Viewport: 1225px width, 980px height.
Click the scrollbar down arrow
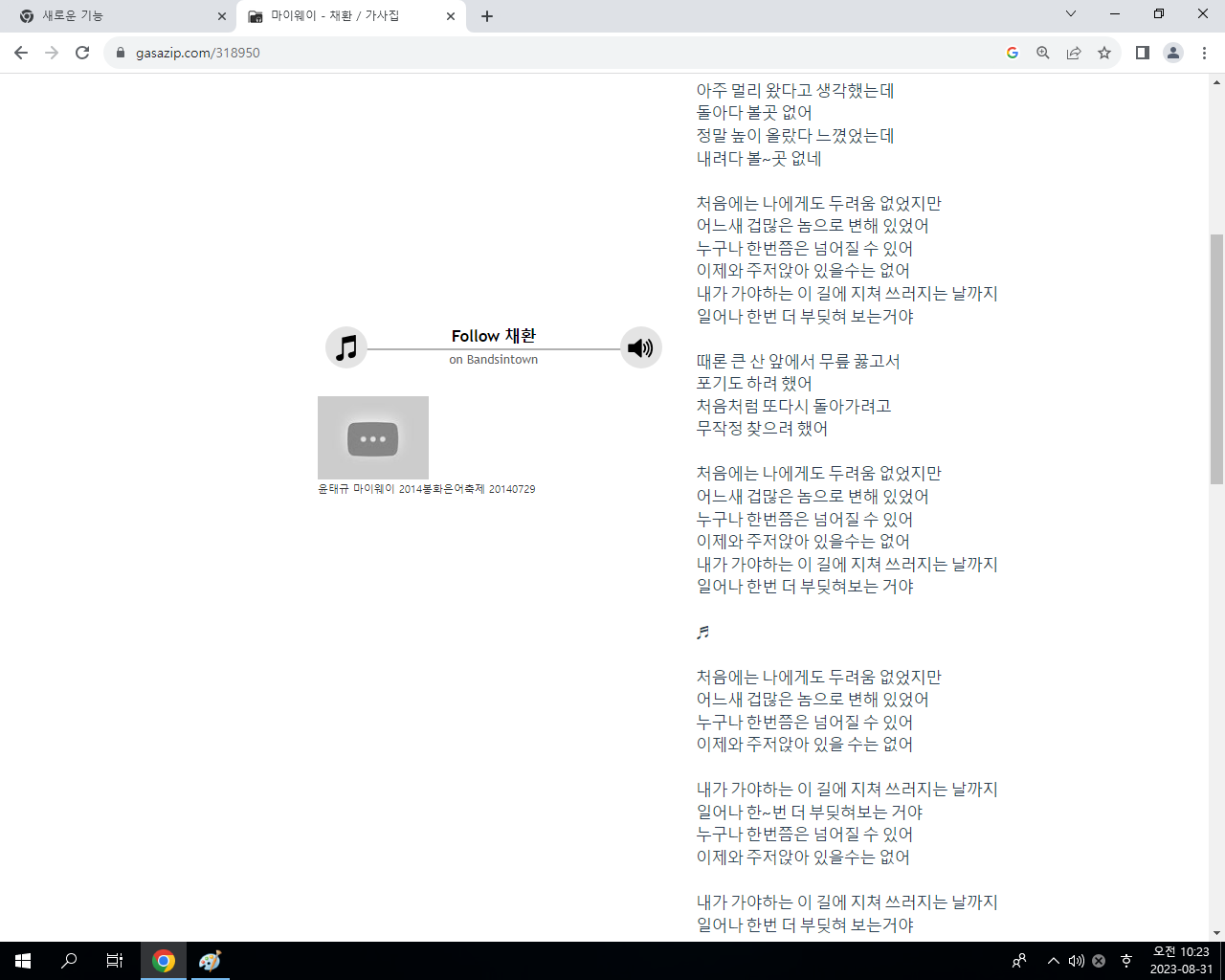click(x=1216, y=933)
